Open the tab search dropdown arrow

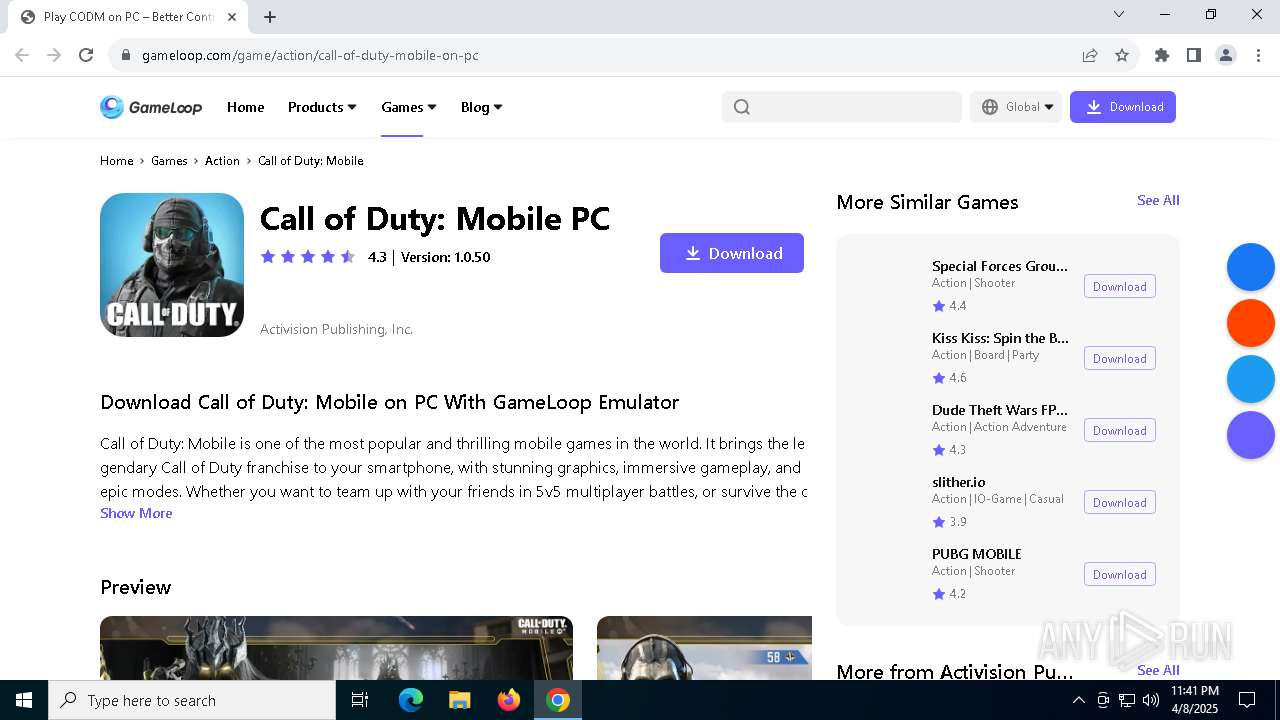[x=1119, y=14]
